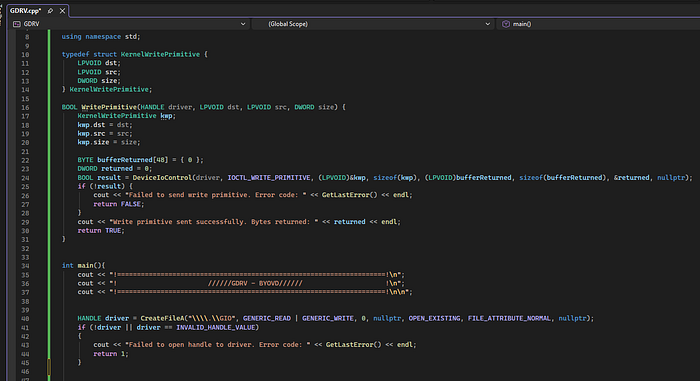700x381 pixels.
Task: Click 'LPVOID src;' on line 12
Action: (99, 72)
